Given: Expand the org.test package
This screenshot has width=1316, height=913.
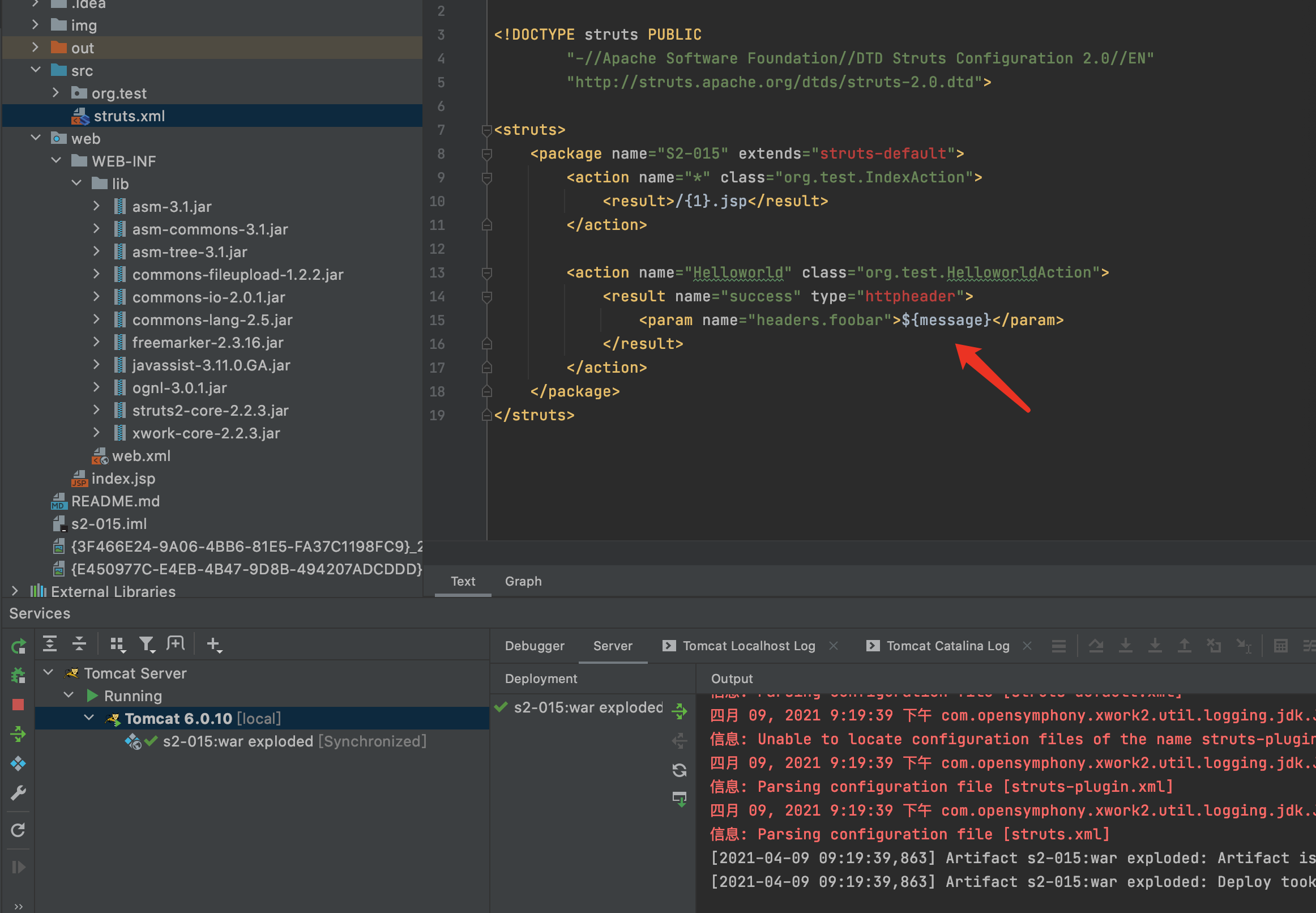Looking at the screenshot, I should point(55,92).
